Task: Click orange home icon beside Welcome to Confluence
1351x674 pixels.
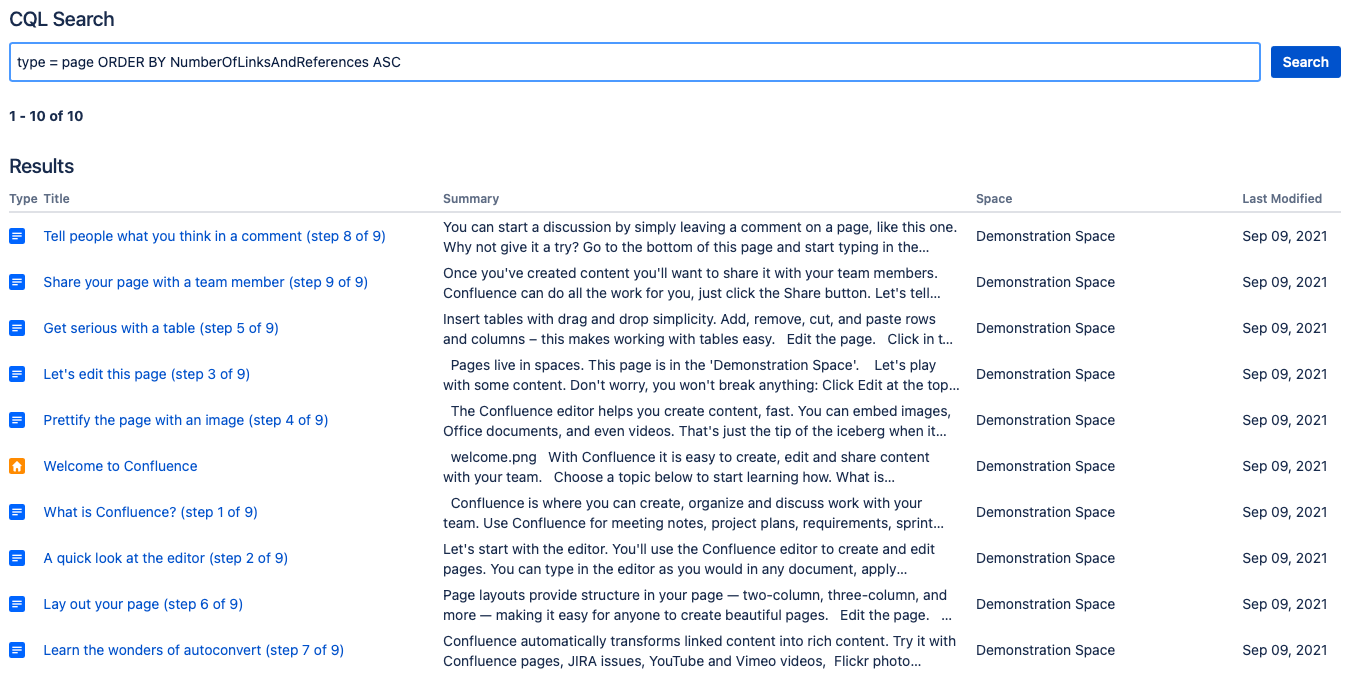Action: click(x=17, y=466)
